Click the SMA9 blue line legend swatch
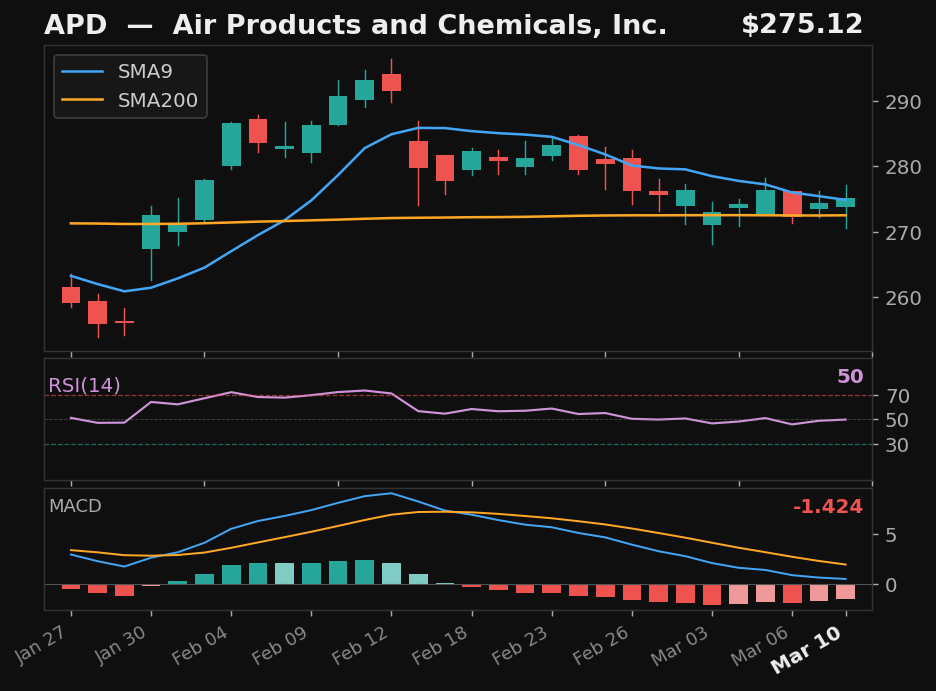 [x=84, y=72]
